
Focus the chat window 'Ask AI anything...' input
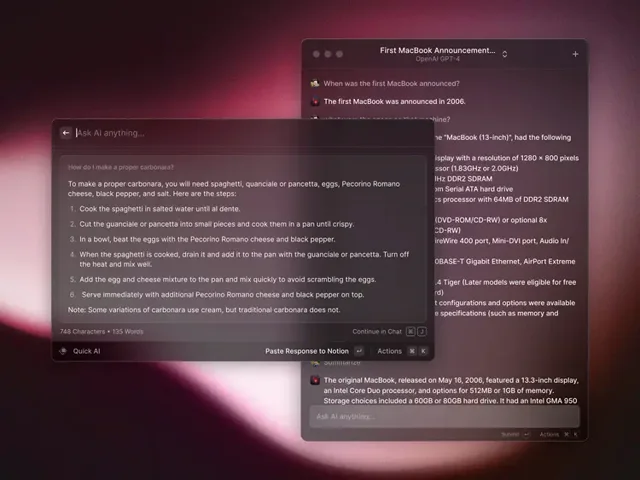tap(444, 416)
